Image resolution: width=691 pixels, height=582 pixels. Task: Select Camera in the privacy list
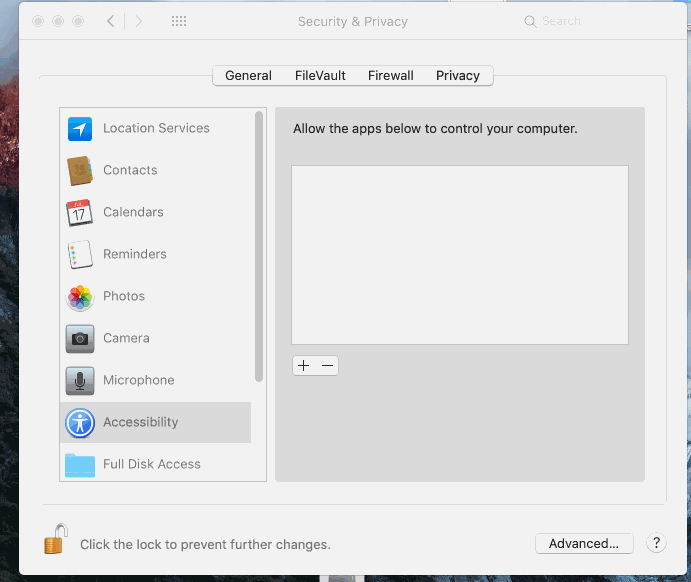click(156, 338)
